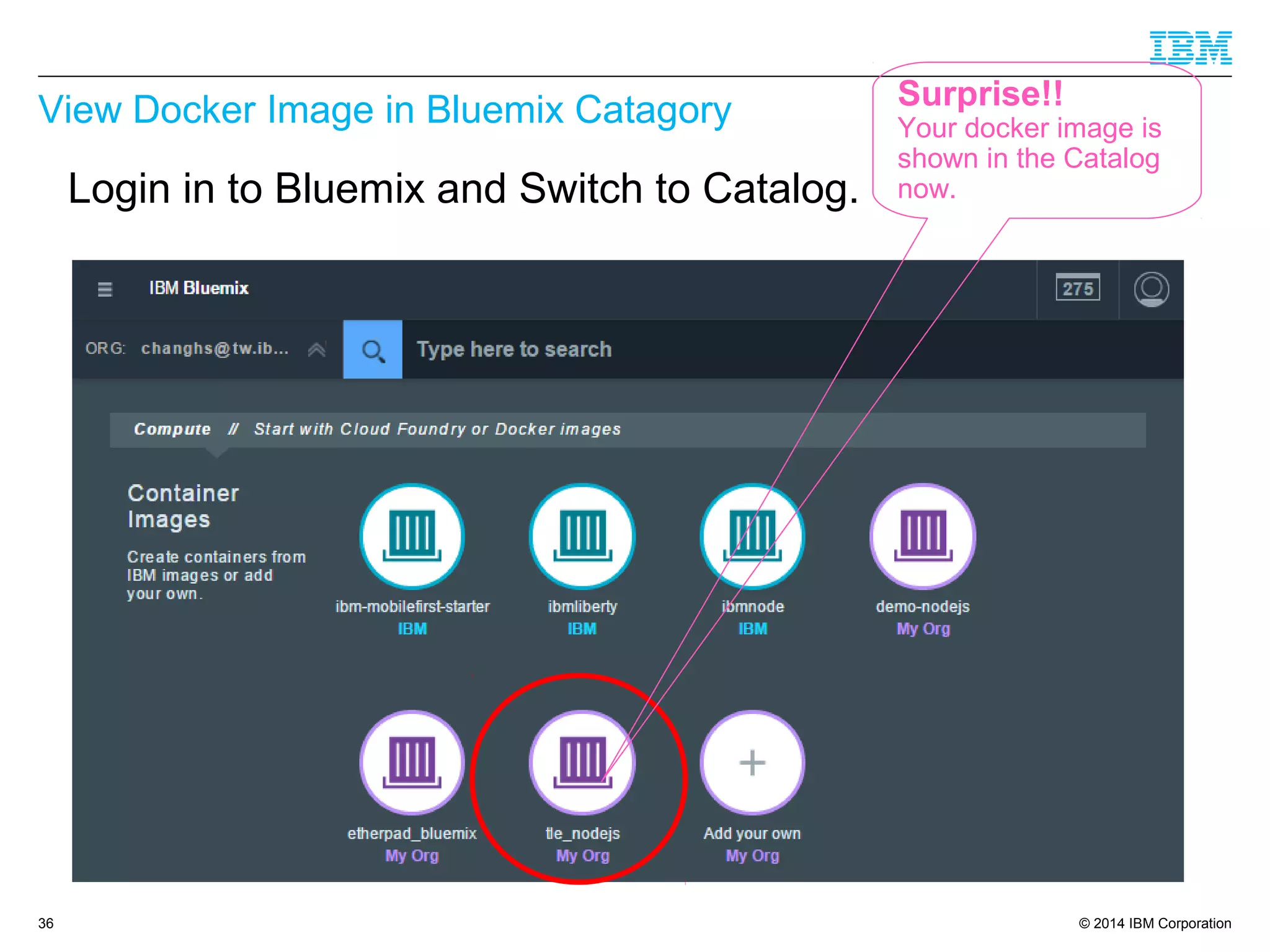The width and height of the screenshot is (1270, 952).
Task: Open the etherpad_bluemix container image
Action: click(412, 762)
